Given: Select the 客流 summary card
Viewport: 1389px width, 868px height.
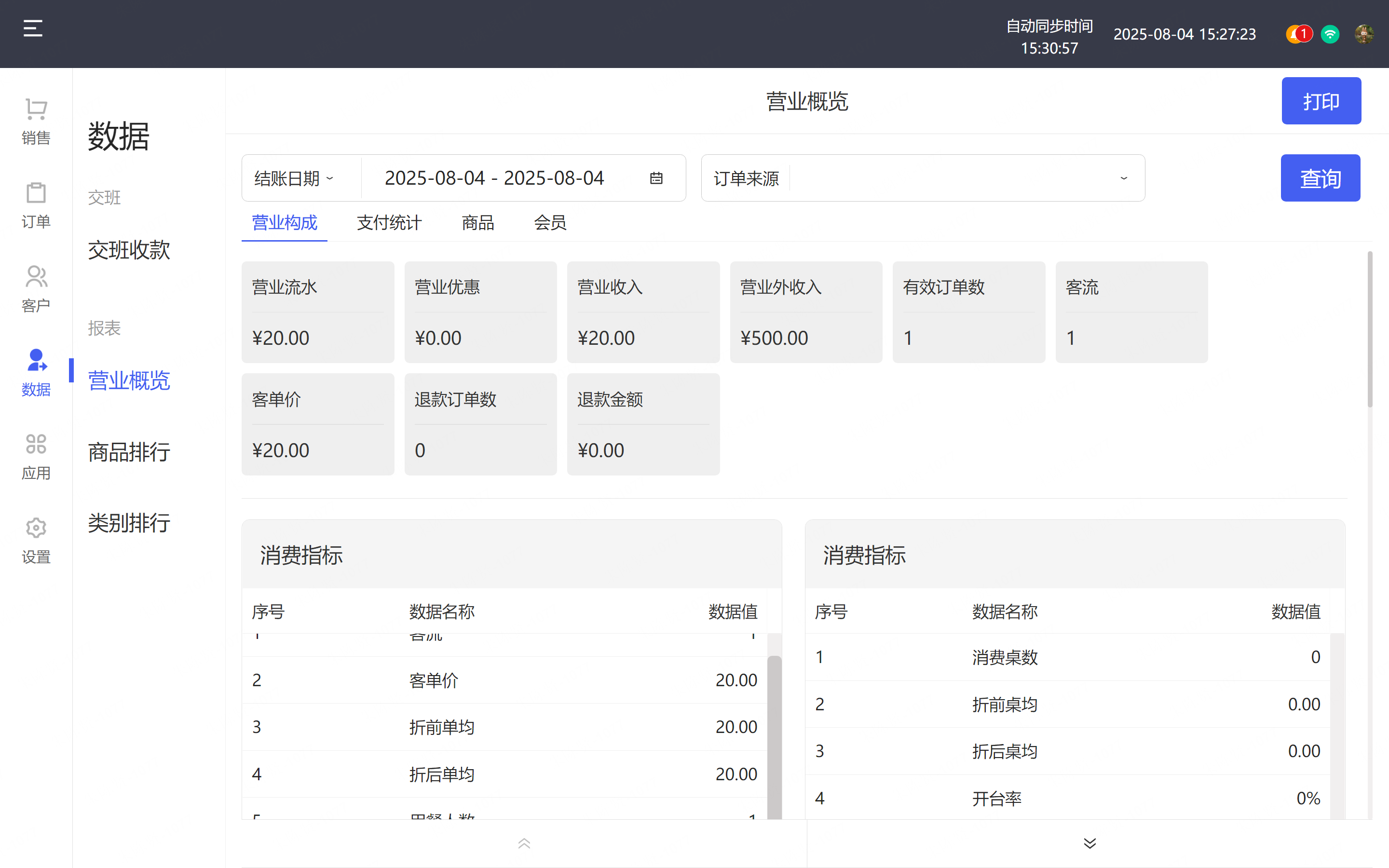Looking at the screenshot, I should point(1132,312).
